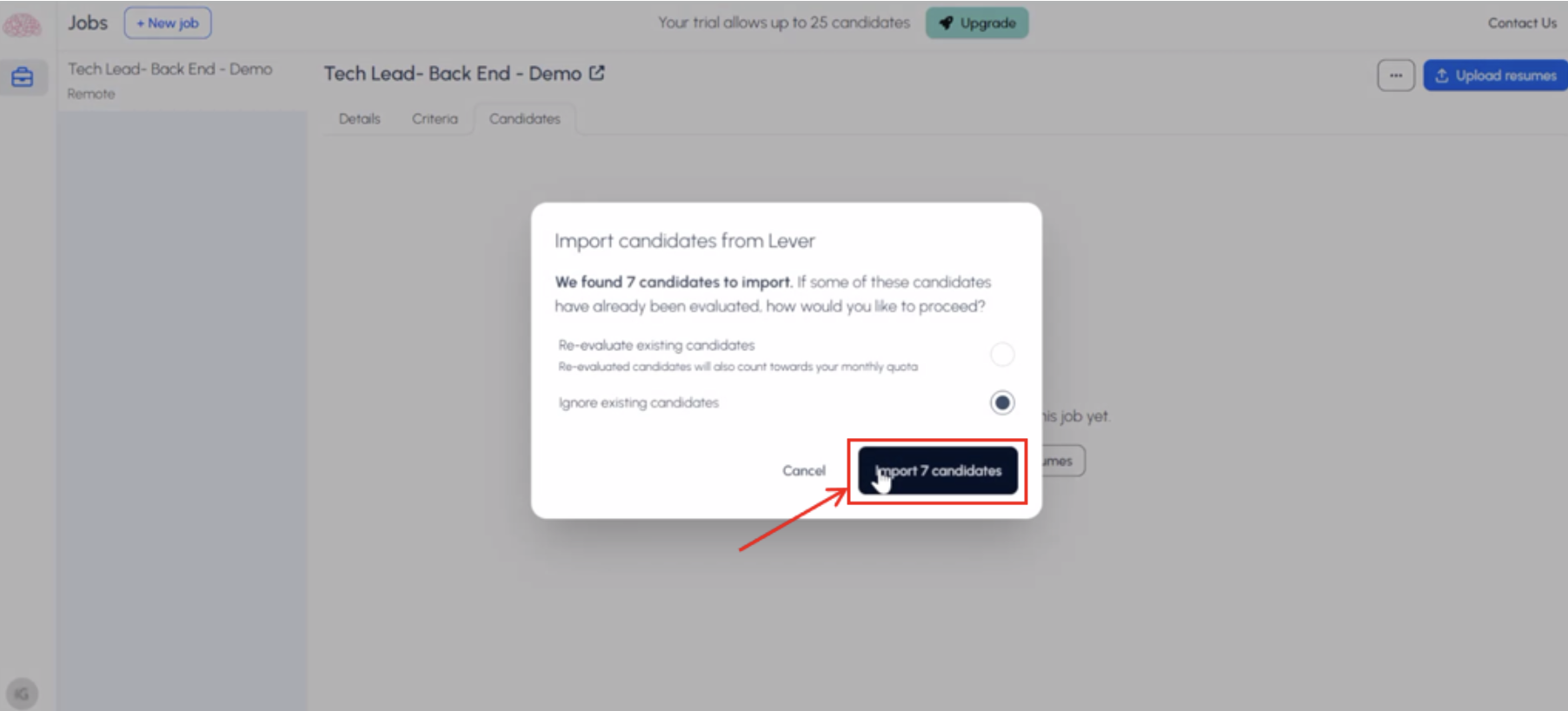Click the brain logo icon

(22, 24)
